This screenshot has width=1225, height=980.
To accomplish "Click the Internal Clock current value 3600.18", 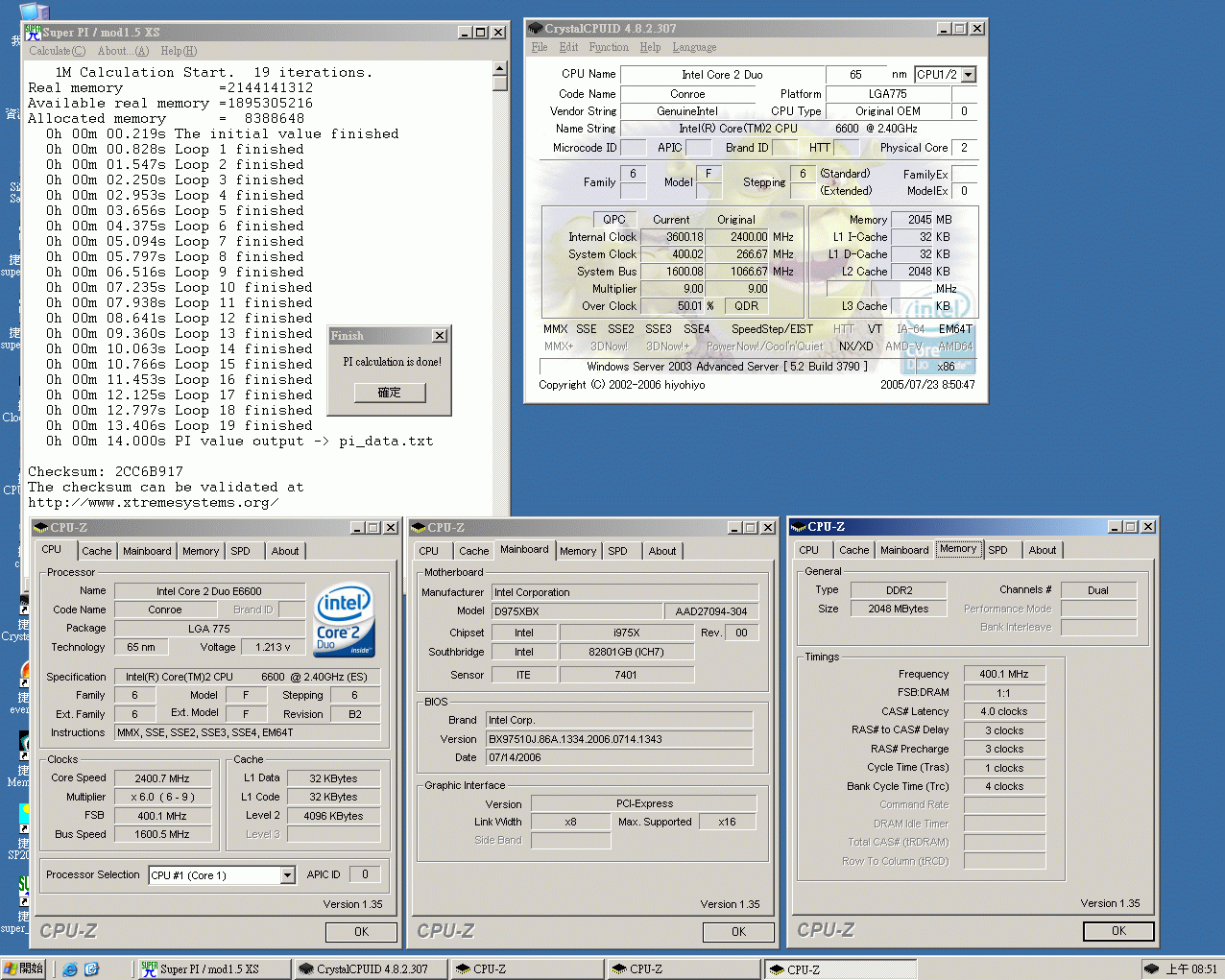I will [673, 237].
